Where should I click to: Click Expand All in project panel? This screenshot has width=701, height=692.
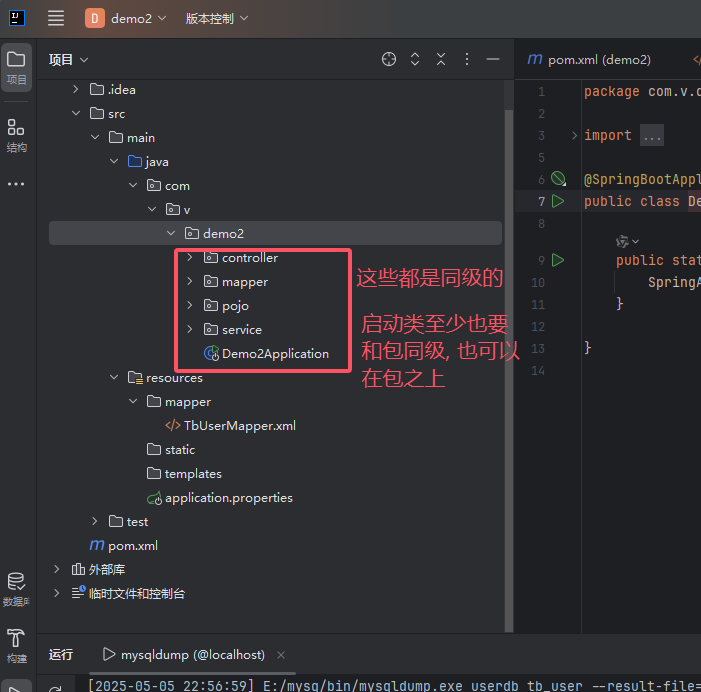(414, 59)
